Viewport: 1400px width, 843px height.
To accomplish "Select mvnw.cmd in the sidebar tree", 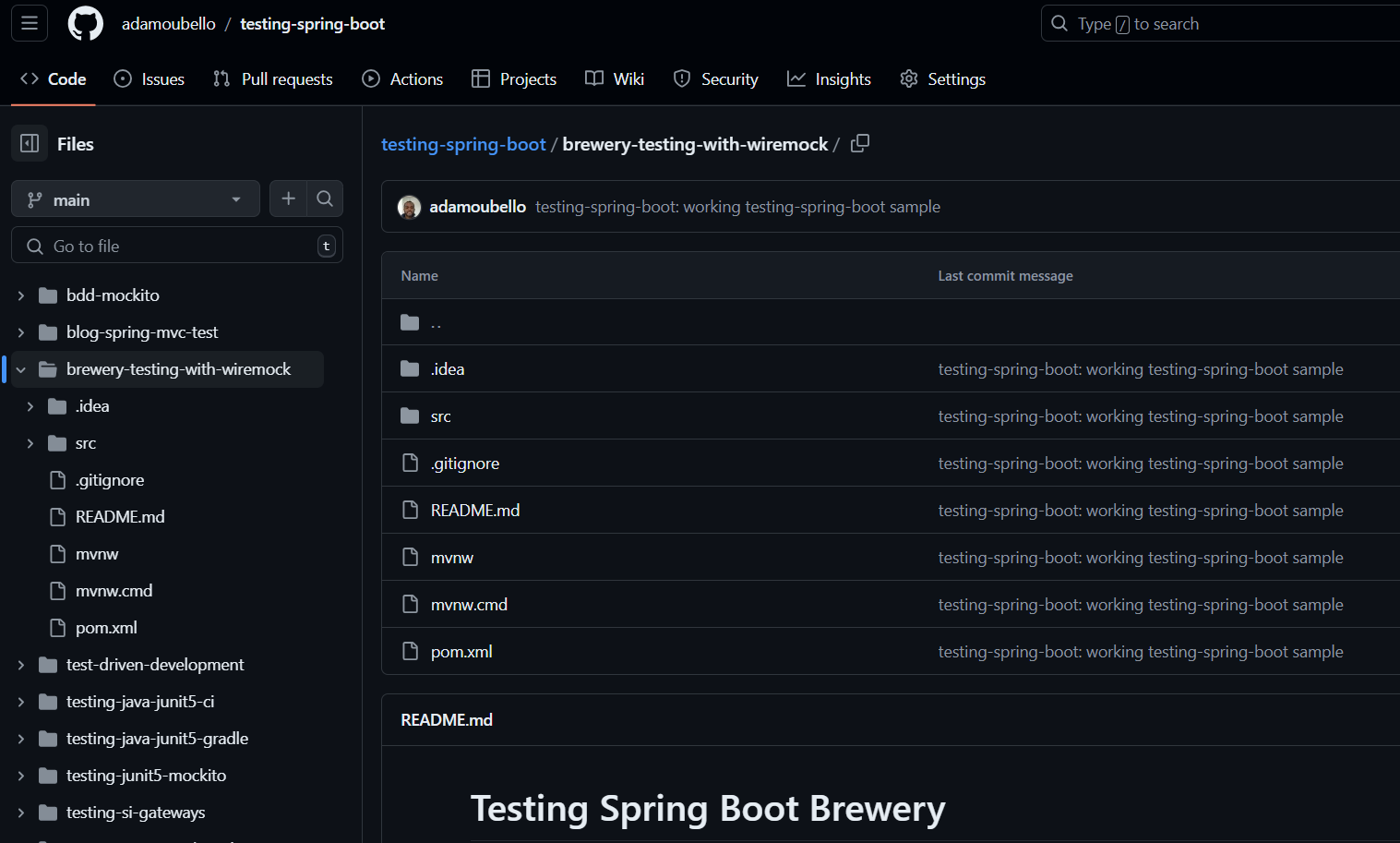I will pos(114,591).
